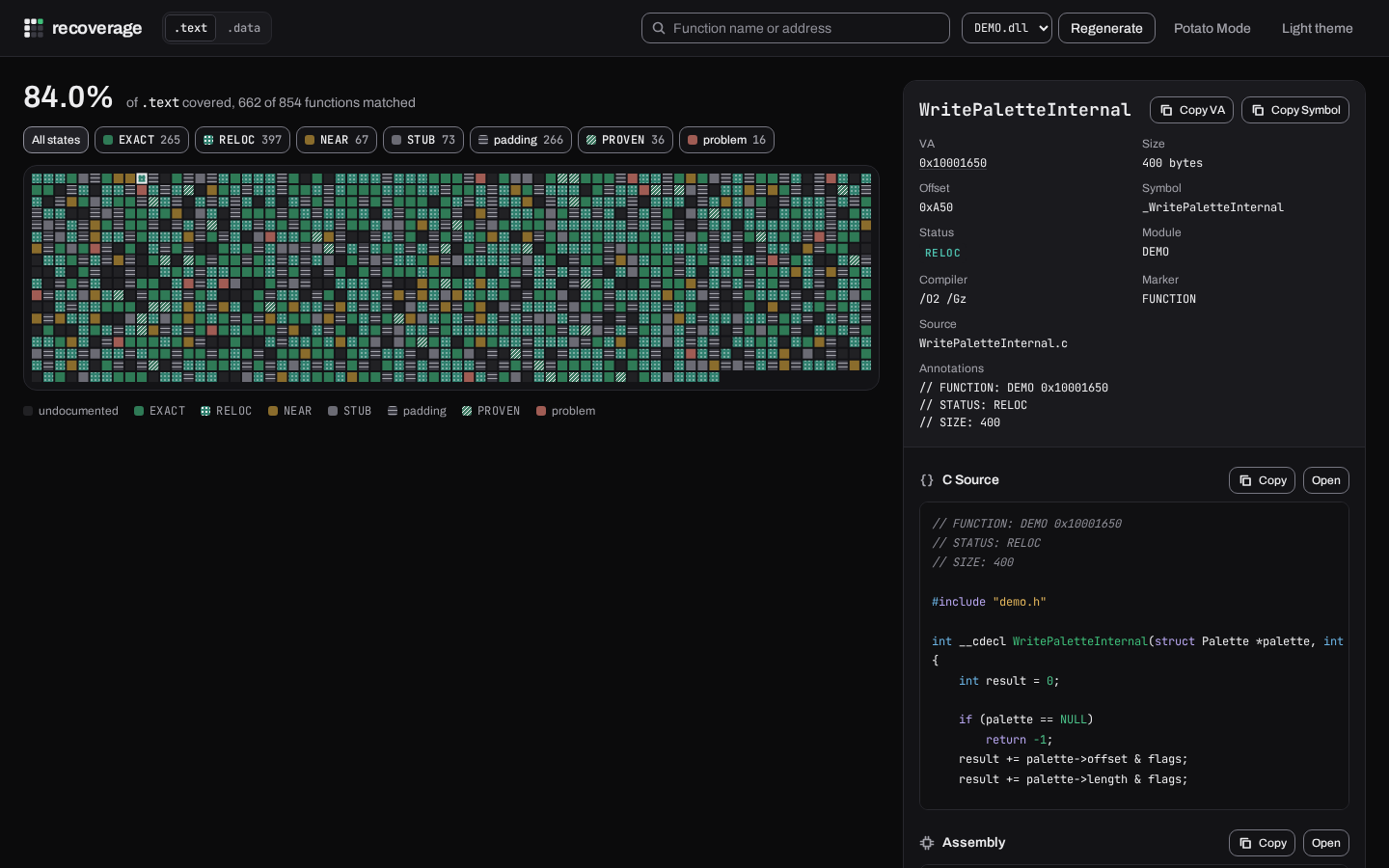Open the C Source file

tap(1326, 480)
